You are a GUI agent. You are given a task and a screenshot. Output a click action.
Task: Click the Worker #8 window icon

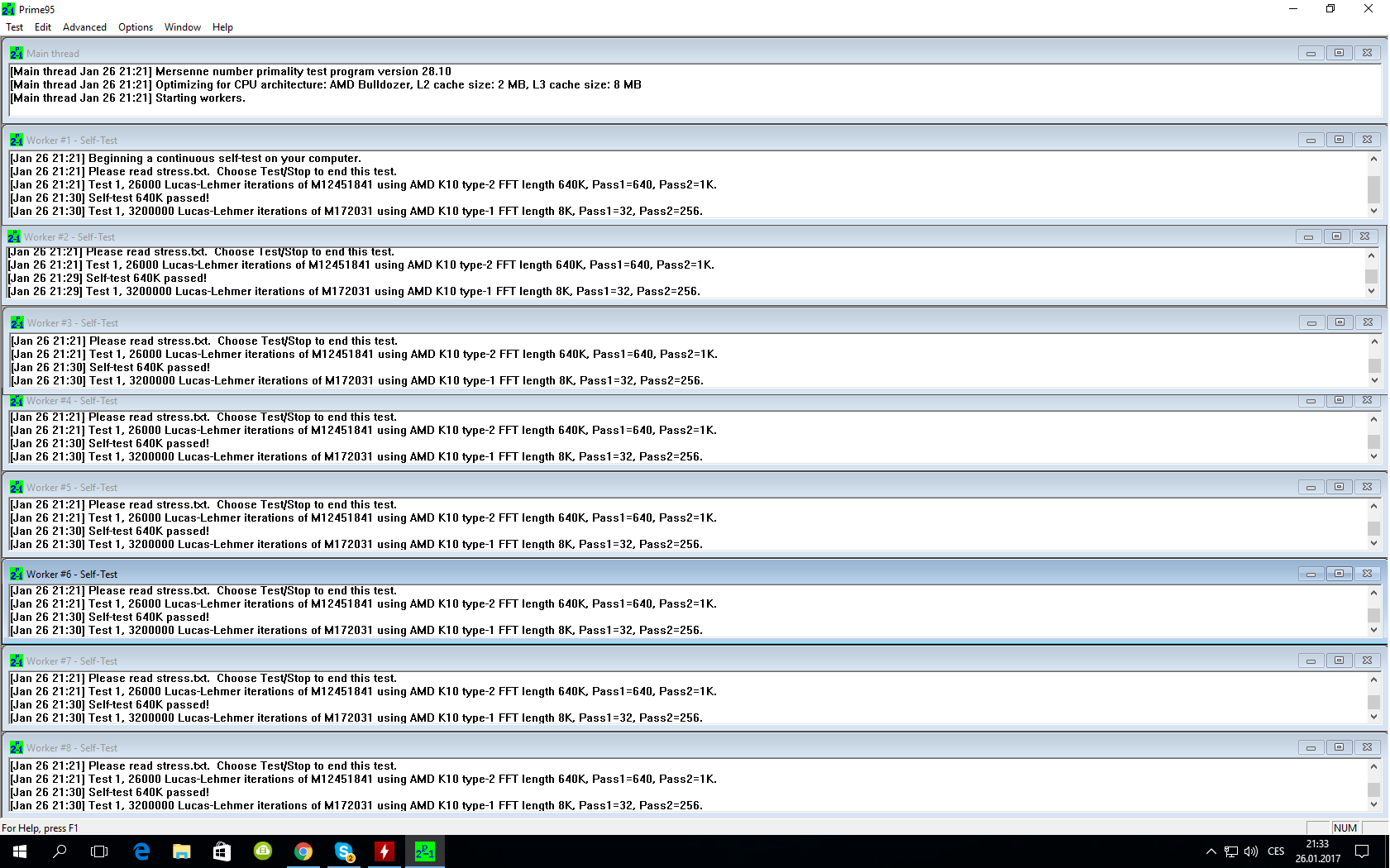[x=17, y=747]
